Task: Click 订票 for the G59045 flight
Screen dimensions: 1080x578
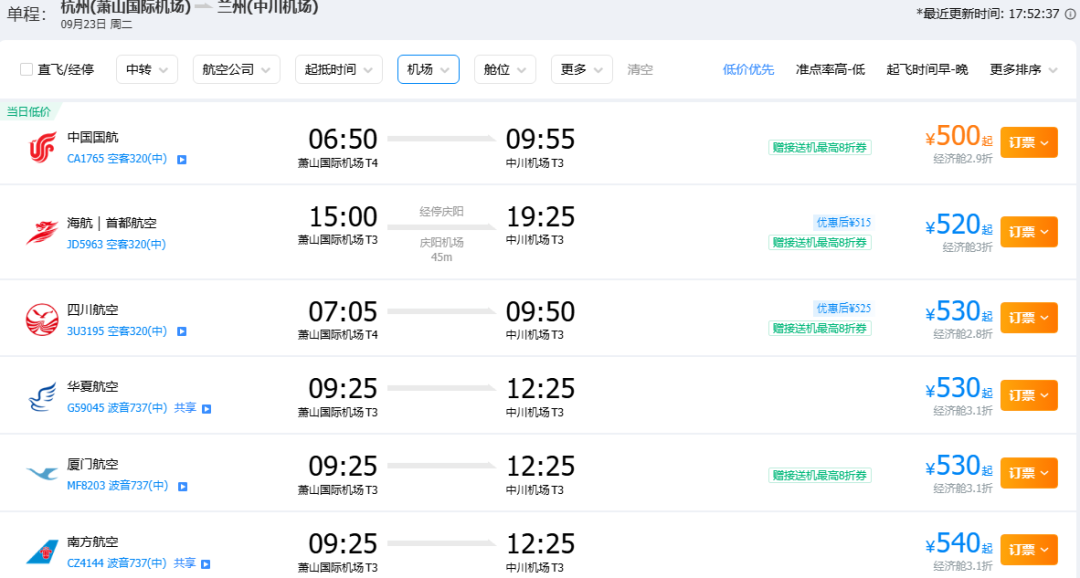Action: click(1029, 395)
